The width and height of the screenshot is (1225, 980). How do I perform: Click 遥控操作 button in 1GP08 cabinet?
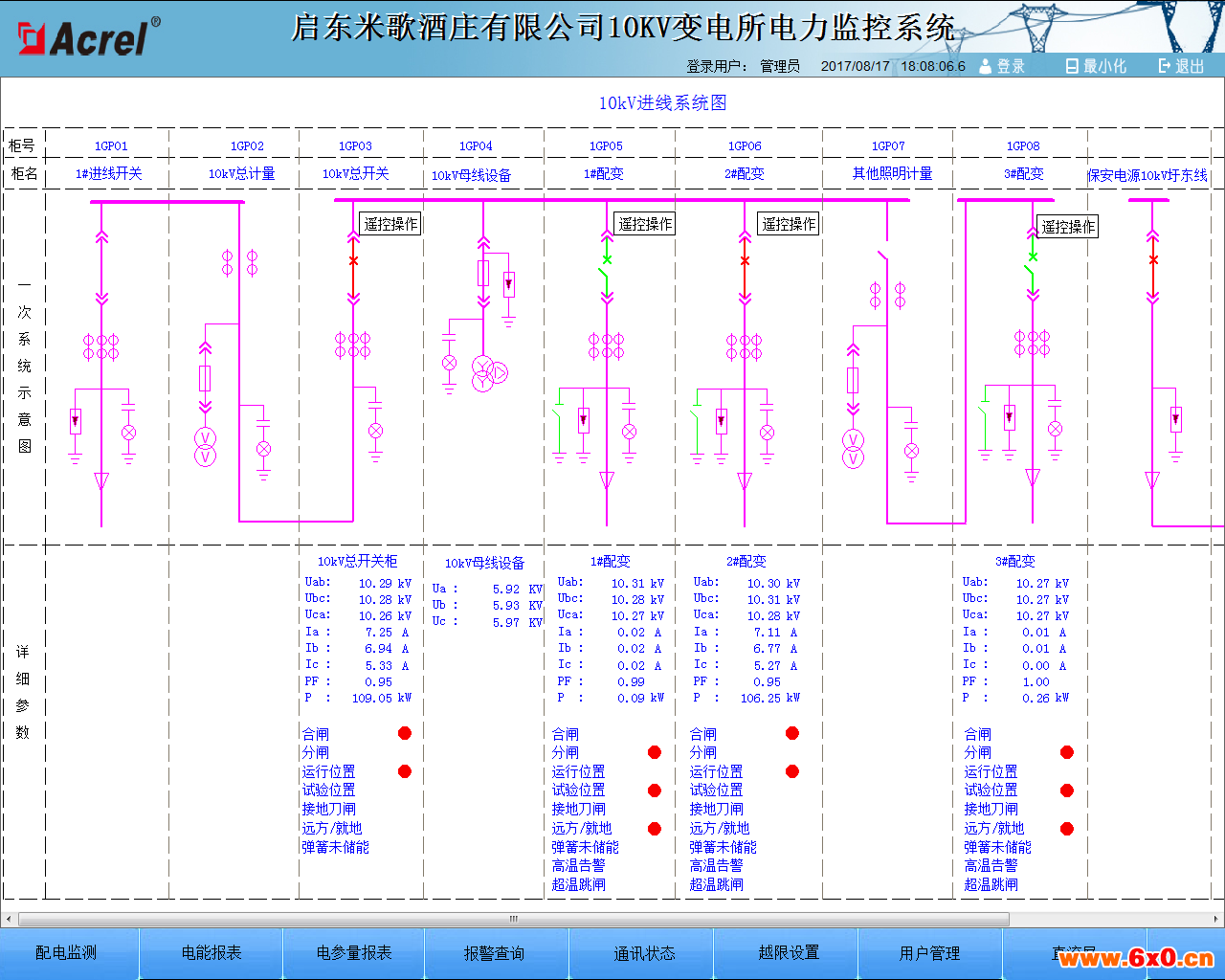[1068, 227]
